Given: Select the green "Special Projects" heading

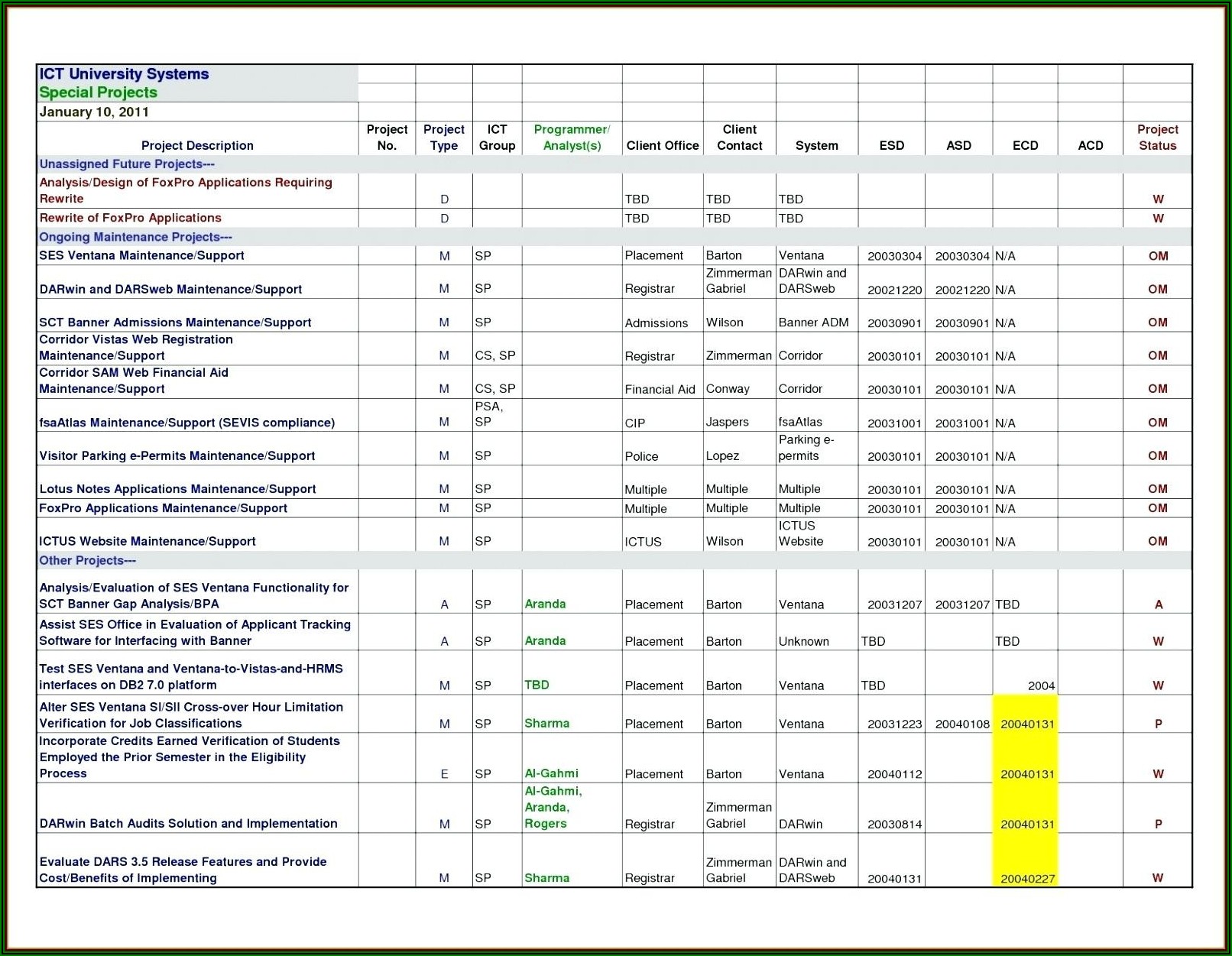Looking at the screenshot, I should [99, 92].
